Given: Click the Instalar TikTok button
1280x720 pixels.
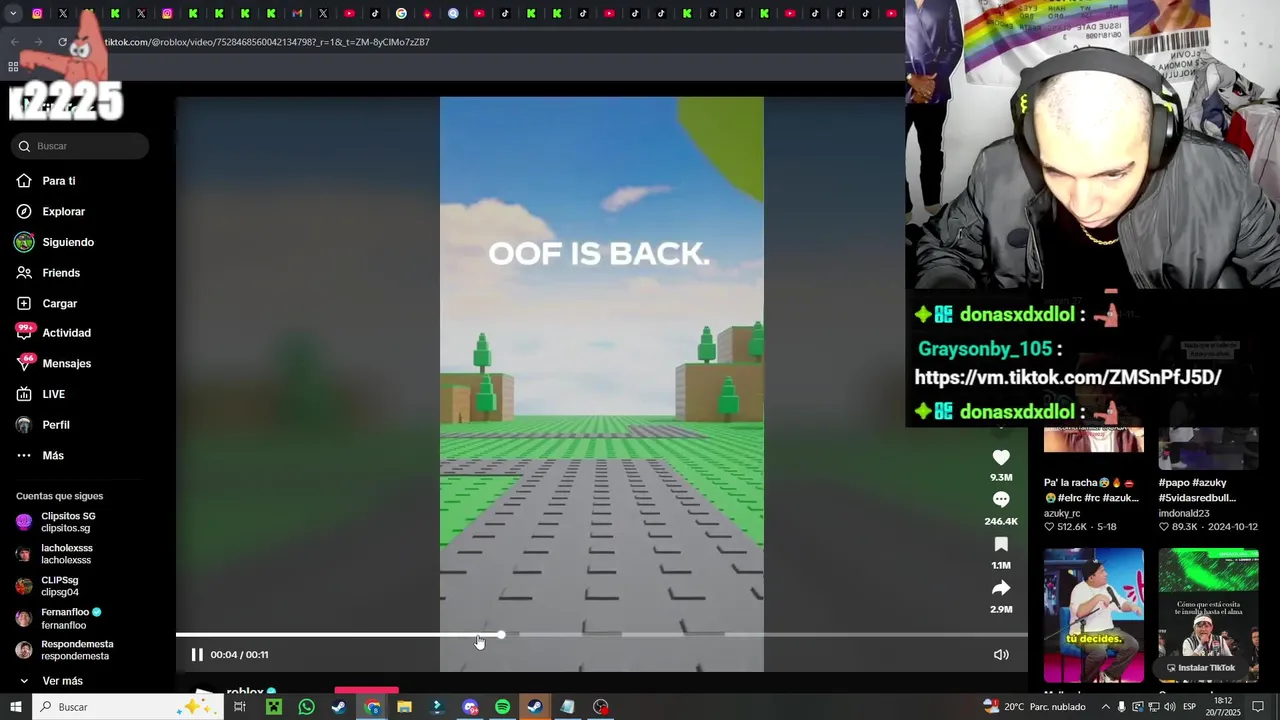Looking at the screenshot, I should 1200,668.
